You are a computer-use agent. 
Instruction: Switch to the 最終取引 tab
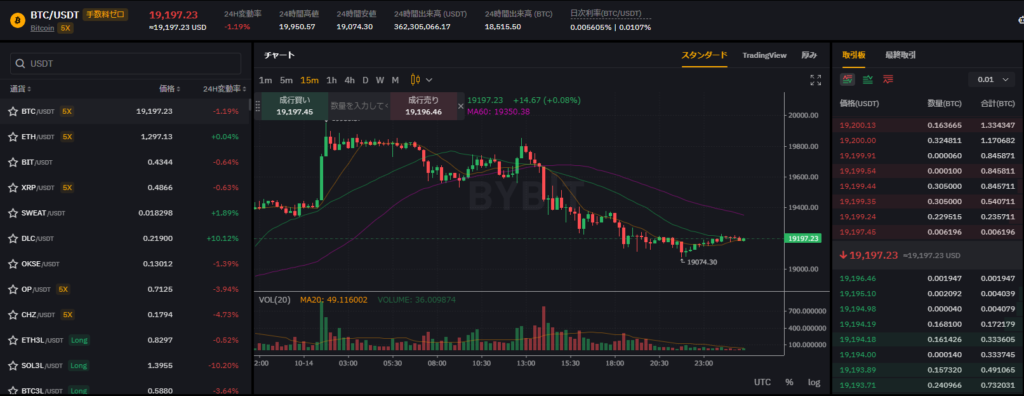[900, 56]
